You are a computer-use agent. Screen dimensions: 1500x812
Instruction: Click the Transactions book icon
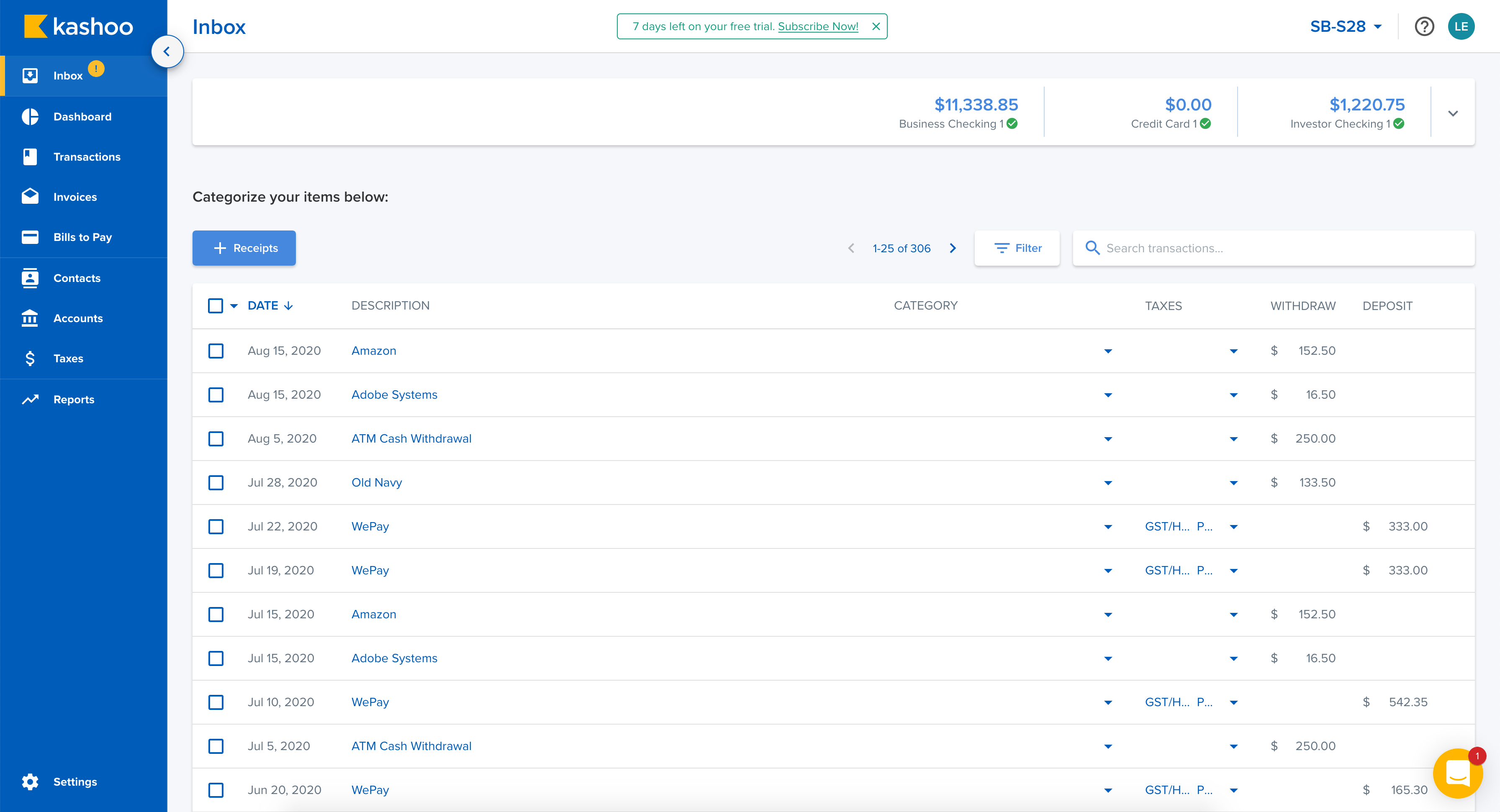(x=30, y=156)
